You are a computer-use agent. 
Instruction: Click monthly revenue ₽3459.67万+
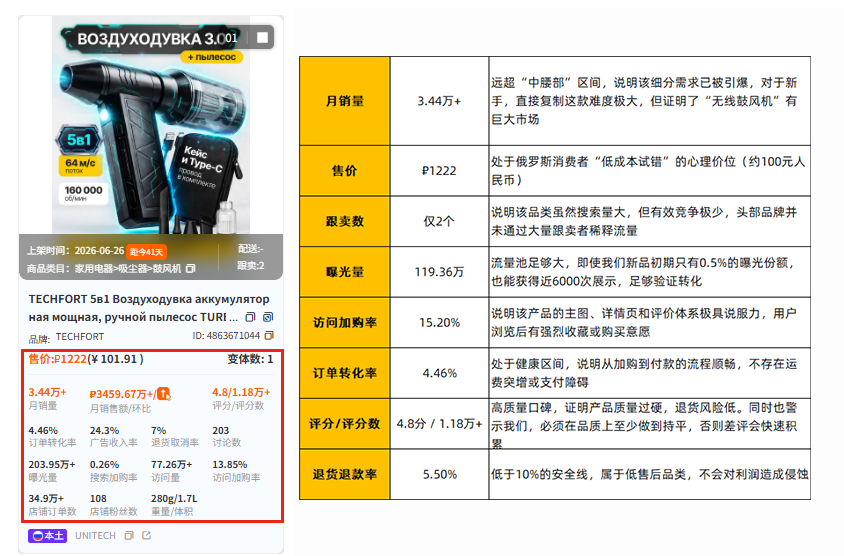pos(122,394)
